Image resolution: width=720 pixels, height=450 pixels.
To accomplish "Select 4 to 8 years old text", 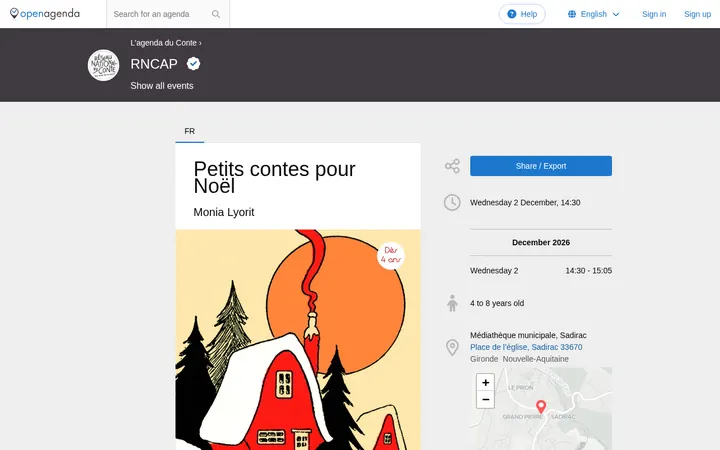I will coord(497,303).
